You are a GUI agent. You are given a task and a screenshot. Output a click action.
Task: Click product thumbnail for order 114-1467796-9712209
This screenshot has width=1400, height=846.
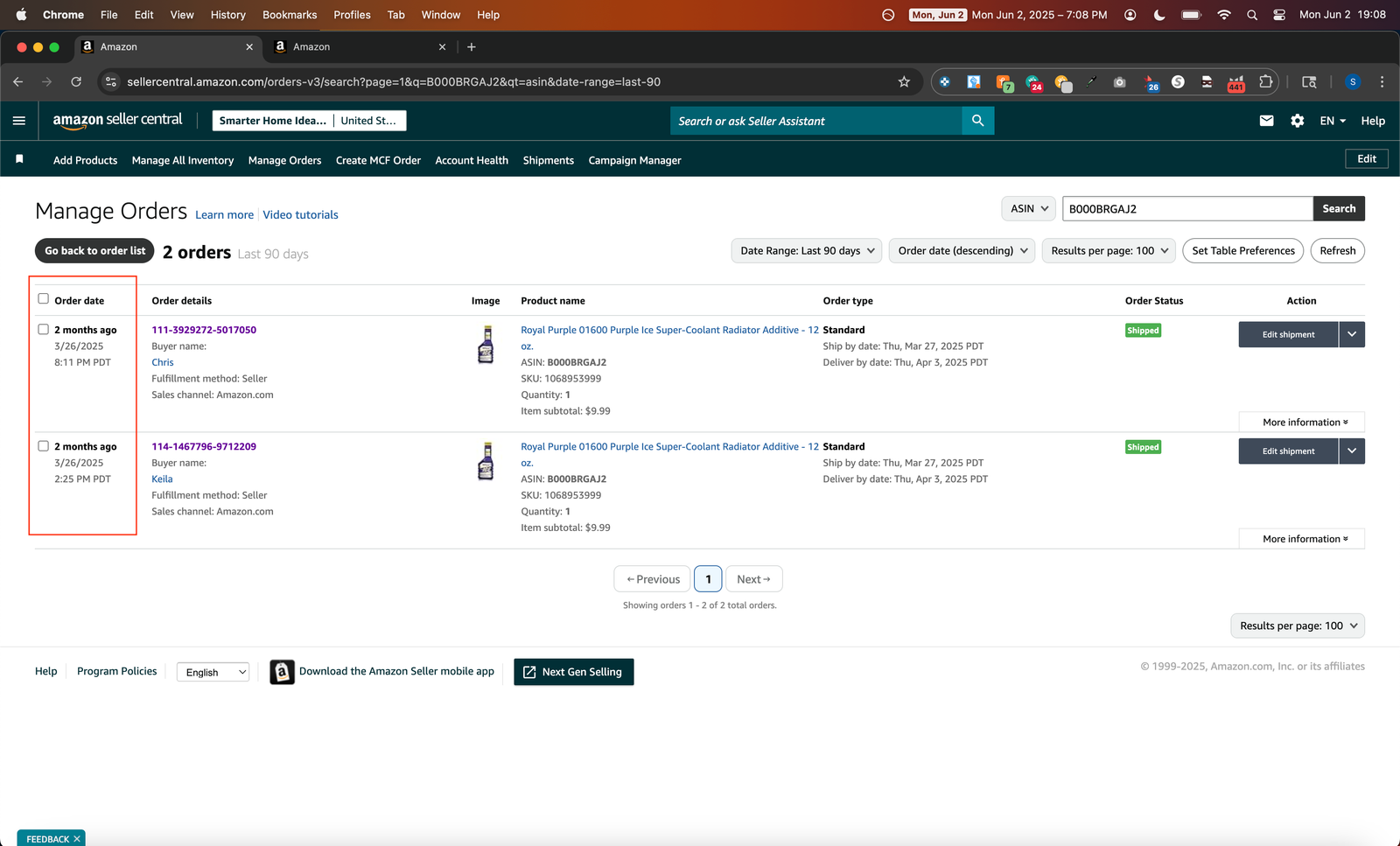coord(486,461)
